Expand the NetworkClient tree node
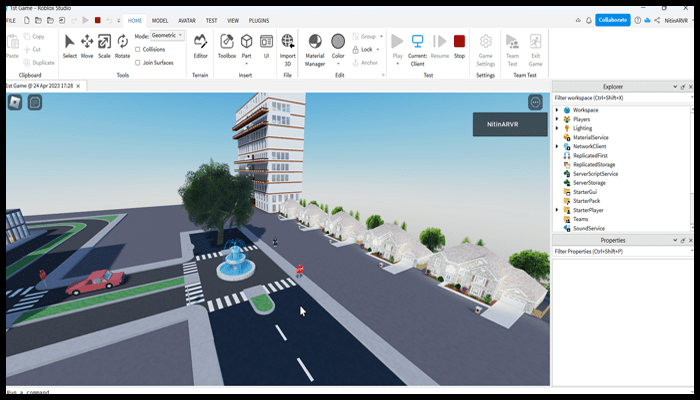Image resolution: width=700 pixels, height=400 pixels. pos(557,146)
